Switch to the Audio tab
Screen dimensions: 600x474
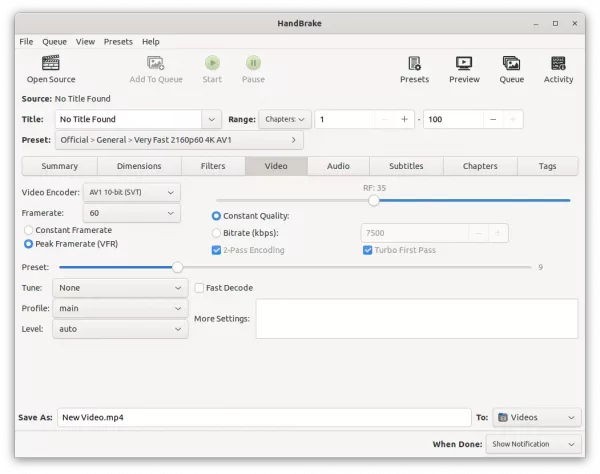(x=338, y=166)
